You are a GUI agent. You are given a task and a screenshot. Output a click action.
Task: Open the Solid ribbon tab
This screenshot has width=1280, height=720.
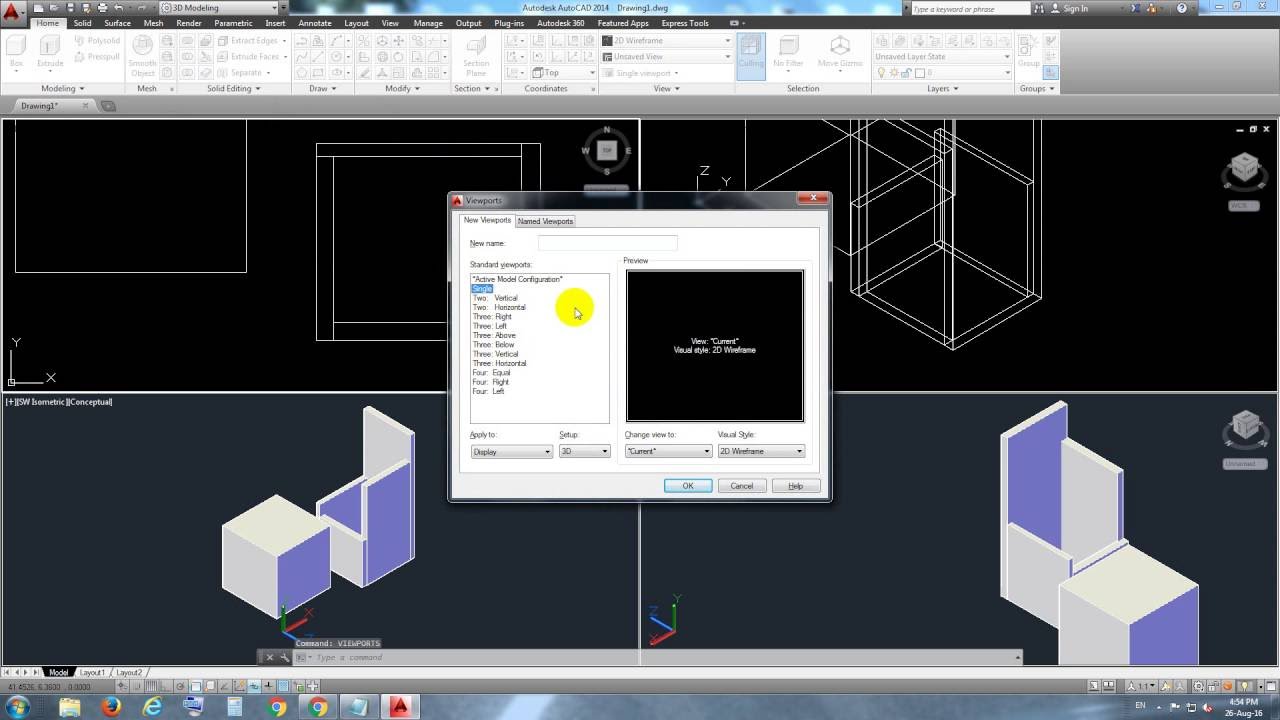click(x=82, y=23)
